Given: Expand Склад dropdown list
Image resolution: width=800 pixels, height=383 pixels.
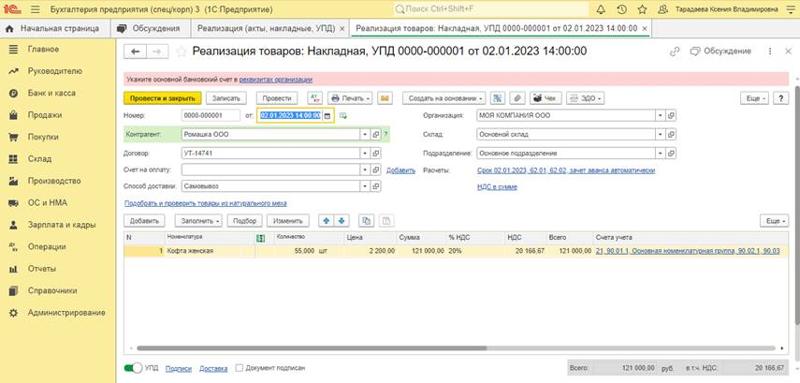Looking at the screenshot, I should [x=661, y=134].
